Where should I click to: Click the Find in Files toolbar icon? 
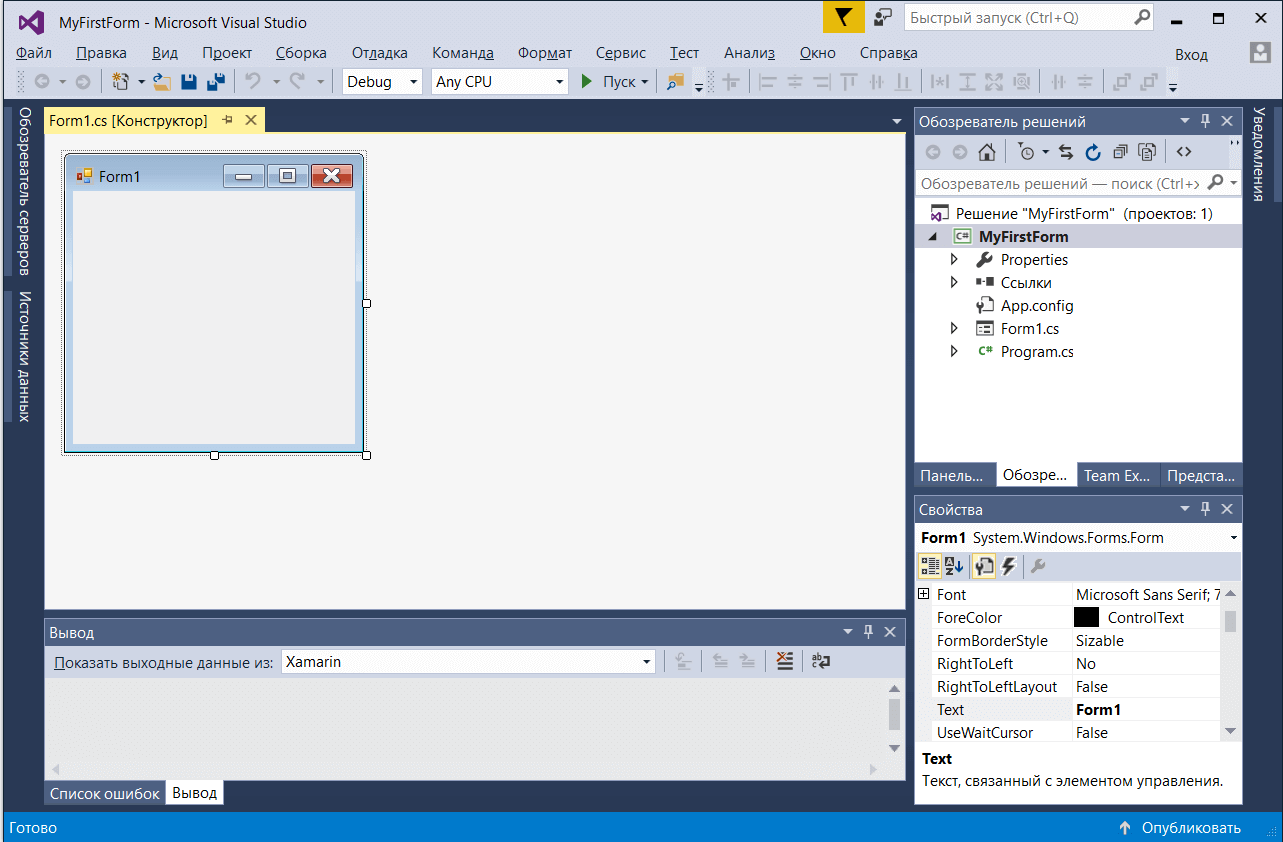(x=676, y=82)
